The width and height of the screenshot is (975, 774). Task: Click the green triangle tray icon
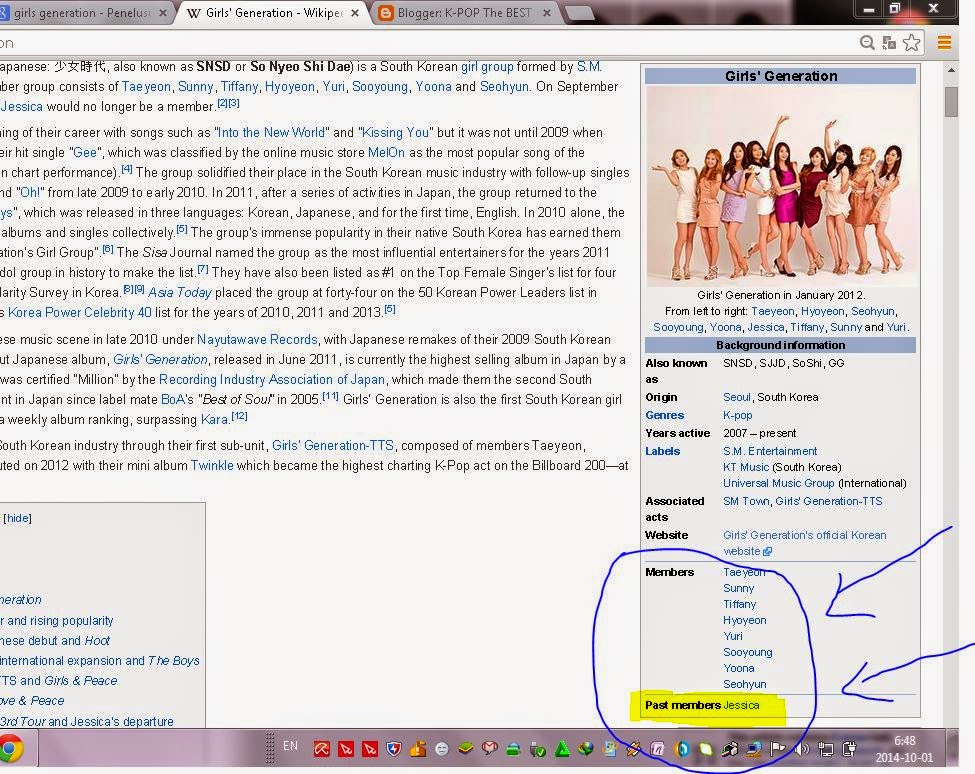click(561, 749)
